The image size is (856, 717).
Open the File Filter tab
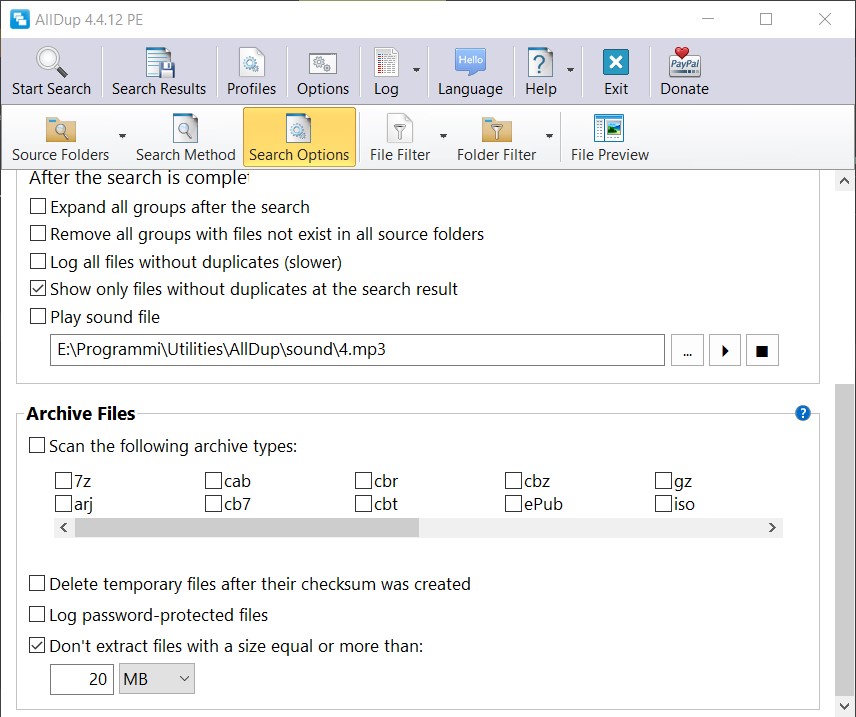pos(400,137)
